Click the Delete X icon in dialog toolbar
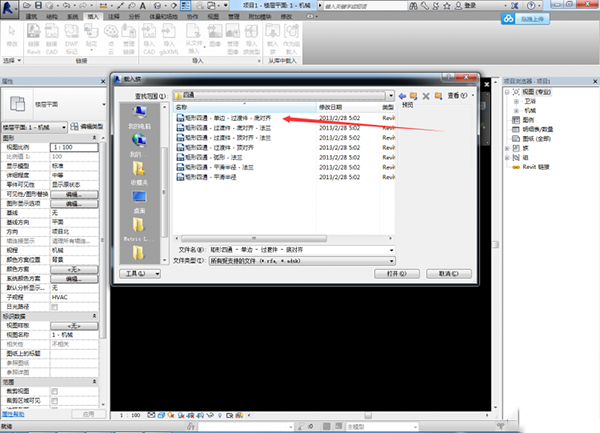600x433 pixels. 426,96
